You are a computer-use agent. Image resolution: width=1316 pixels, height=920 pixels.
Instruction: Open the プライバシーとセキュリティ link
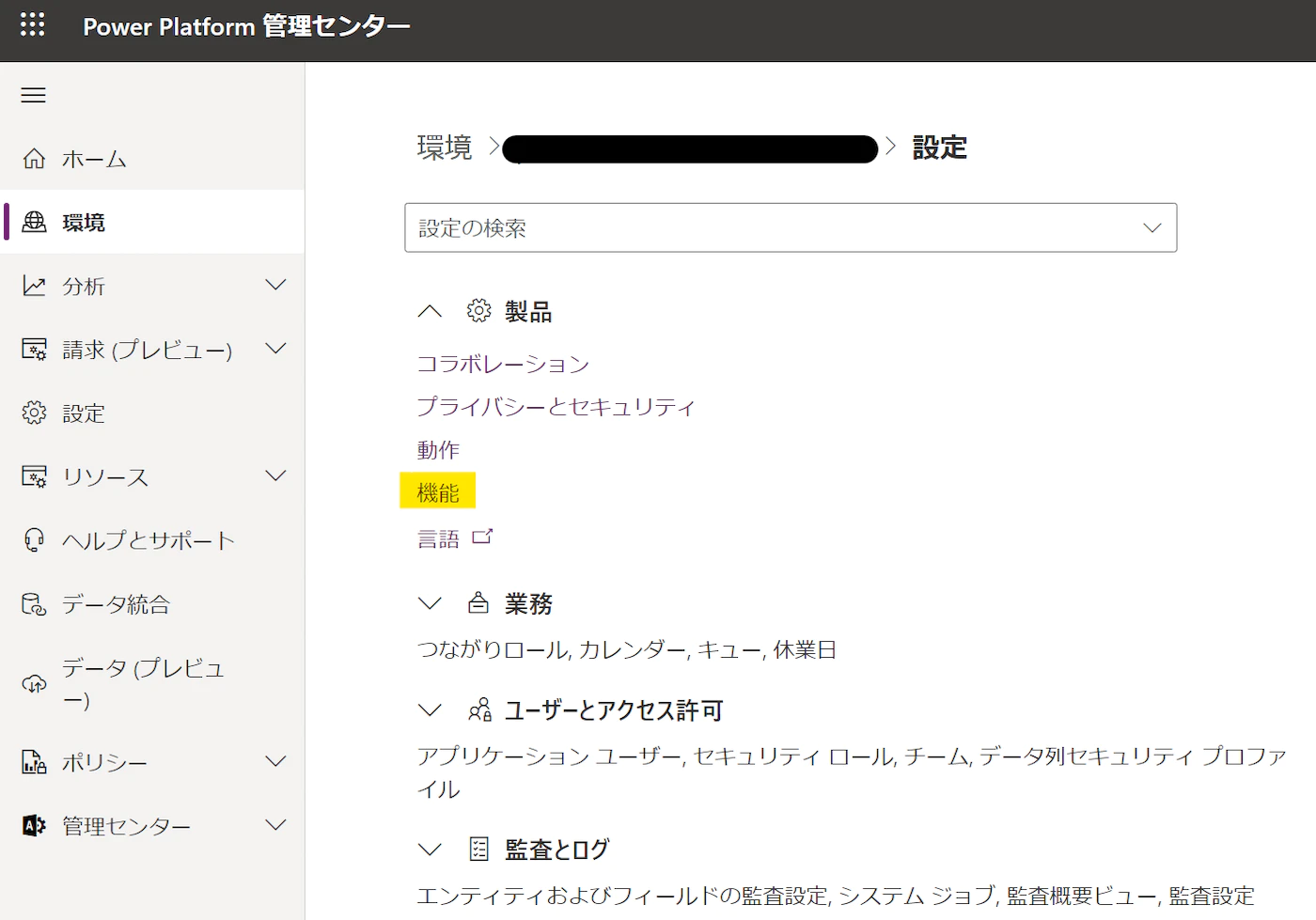pos(556,407)
